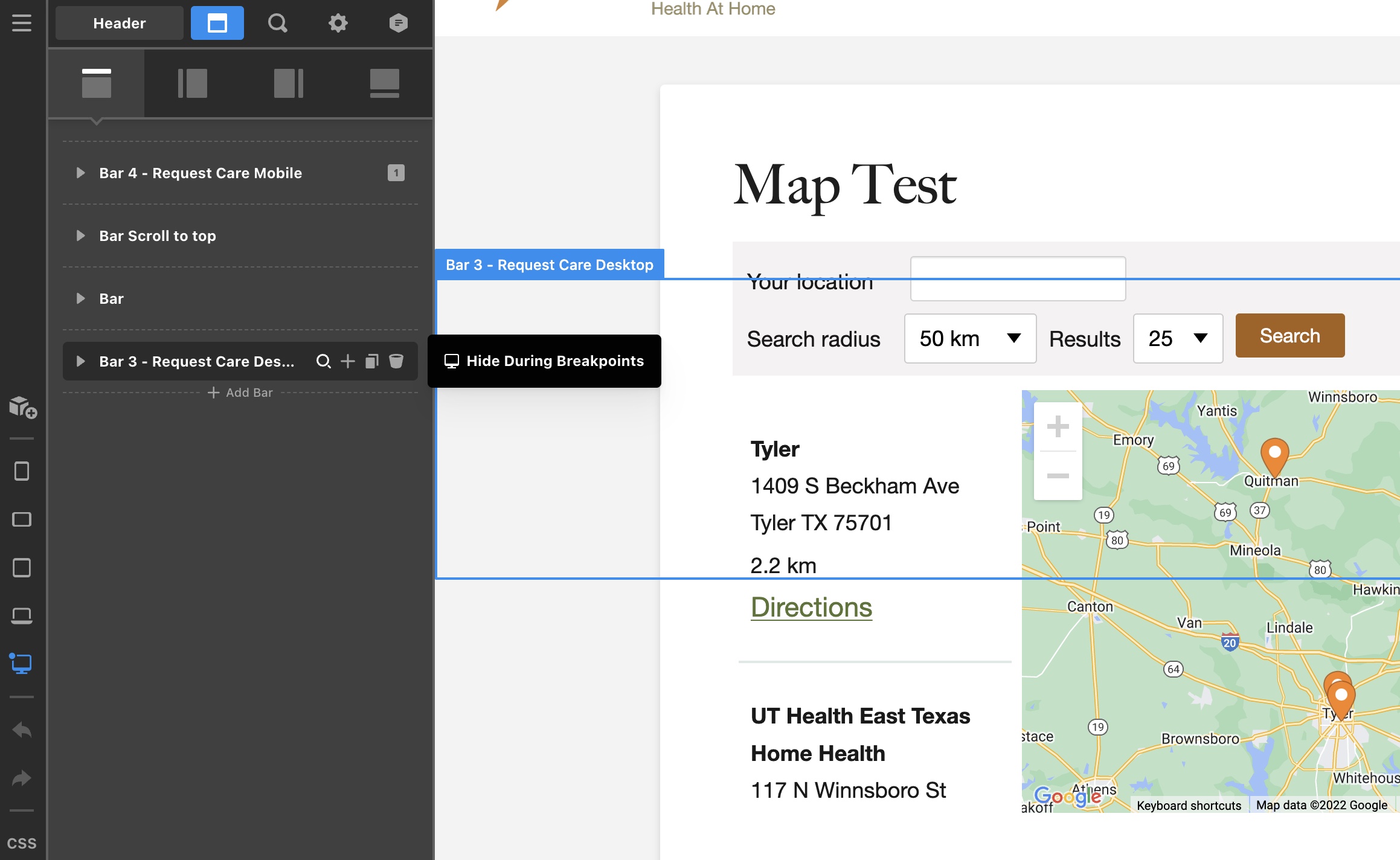Open the hamburger menu icon

point(22,23)
